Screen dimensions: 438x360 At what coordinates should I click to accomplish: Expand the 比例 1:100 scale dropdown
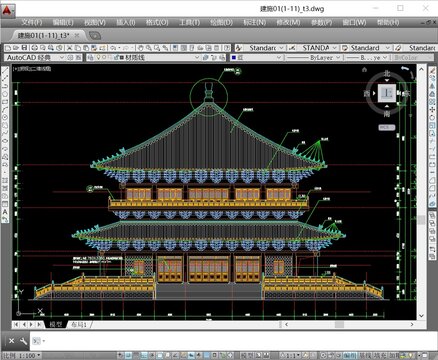pos(21,356)
